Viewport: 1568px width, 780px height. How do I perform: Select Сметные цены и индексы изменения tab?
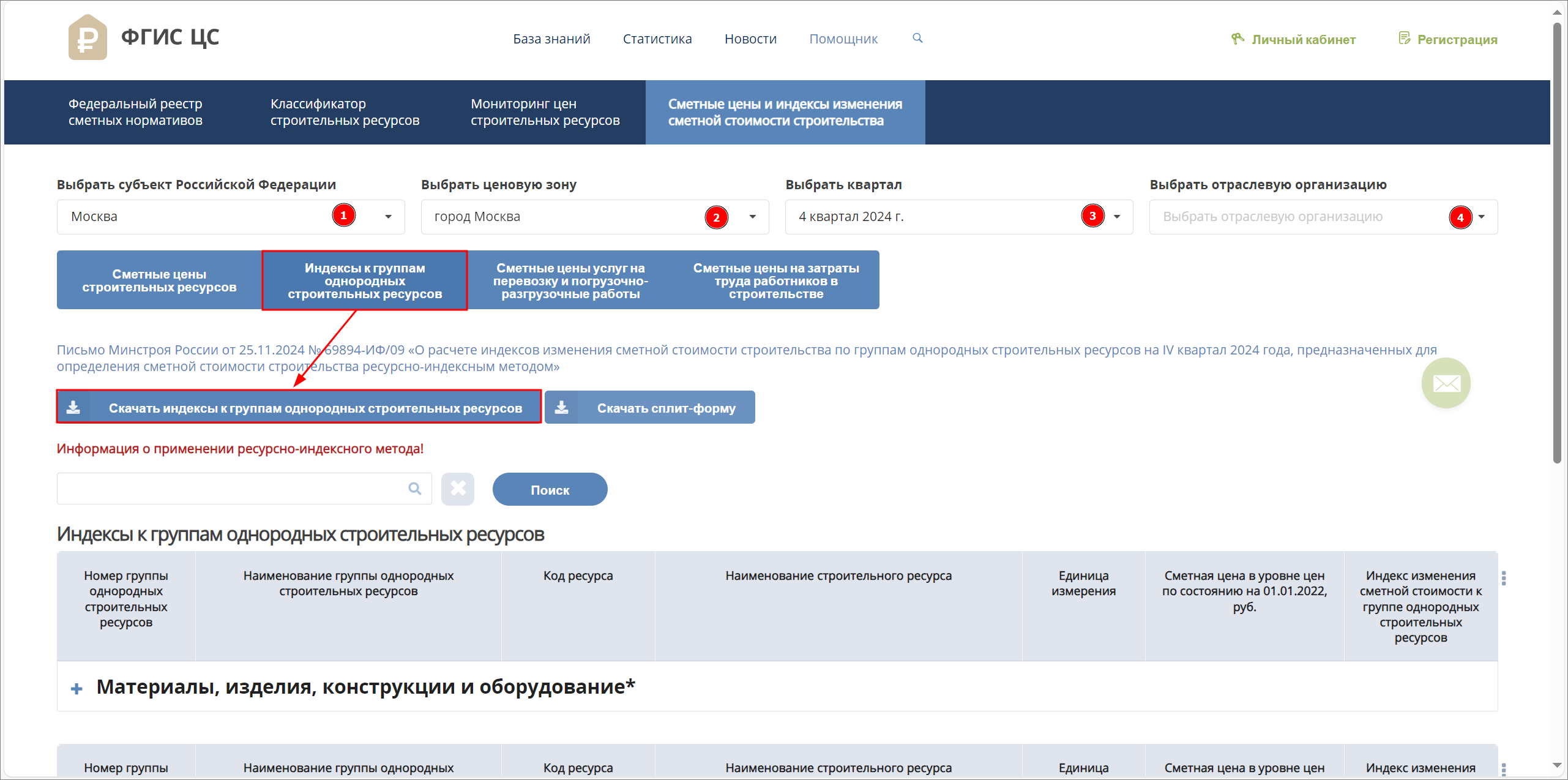(785, 112)
